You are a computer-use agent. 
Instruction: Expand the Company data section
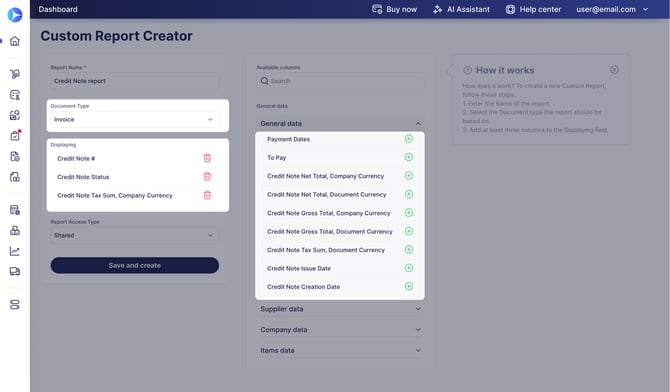[x=340, y=330]
